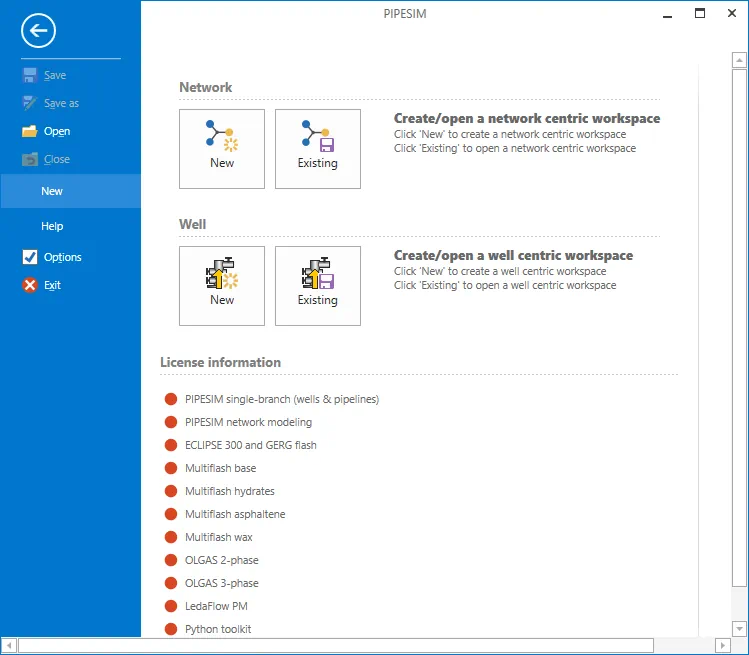Click the Save floppy disk icon
Screen dimensions: 749x655
coord(30,75)
